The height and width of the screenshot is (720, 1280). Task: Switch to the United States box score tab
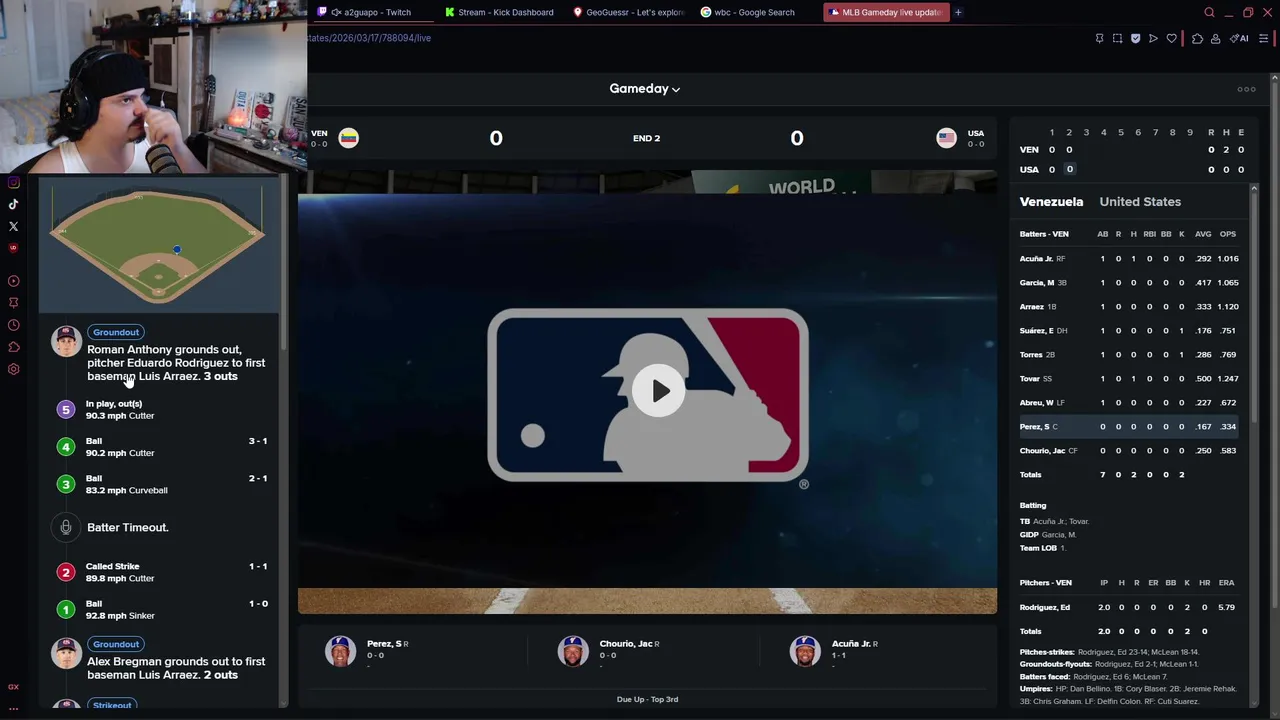point(1140,202)
